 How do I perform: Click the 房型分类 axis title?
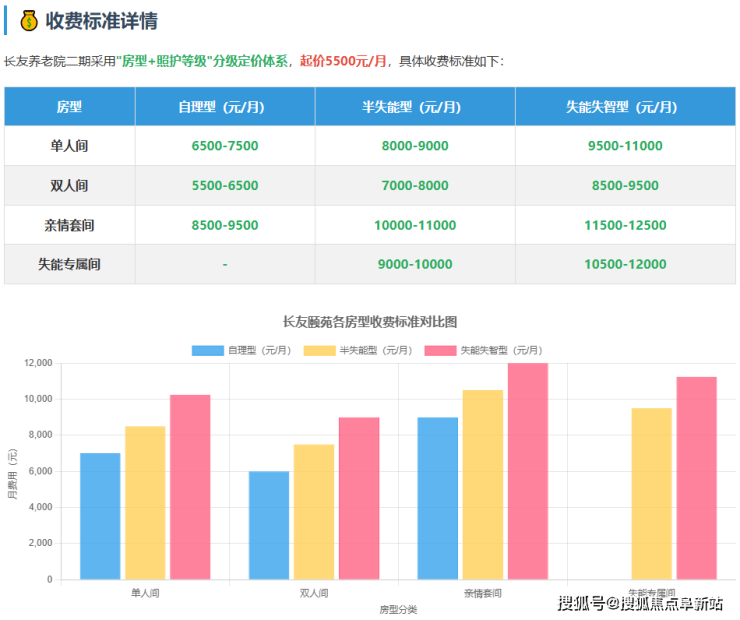(398, 610)
